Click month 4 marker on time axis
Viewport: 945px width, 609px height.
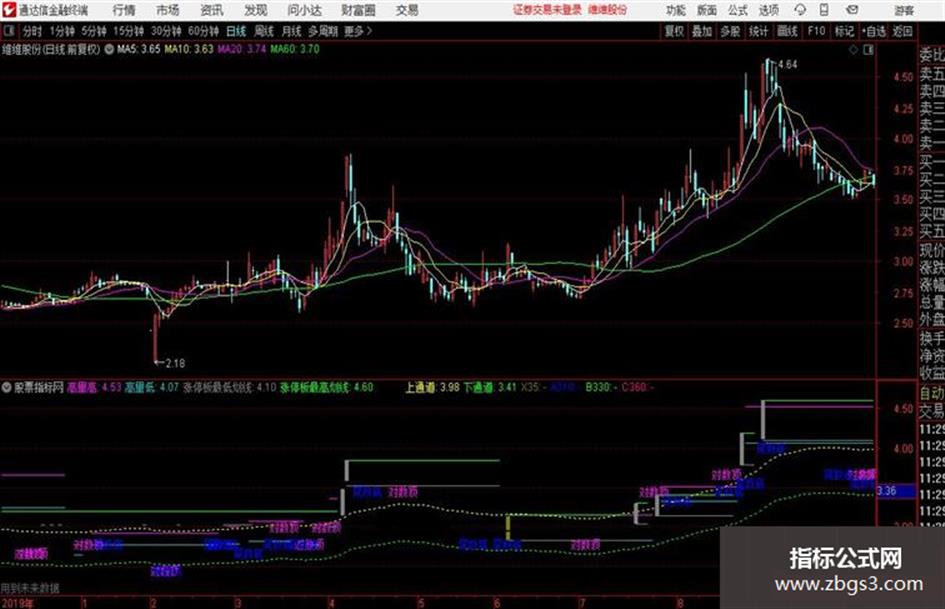[x=331, y=603]
